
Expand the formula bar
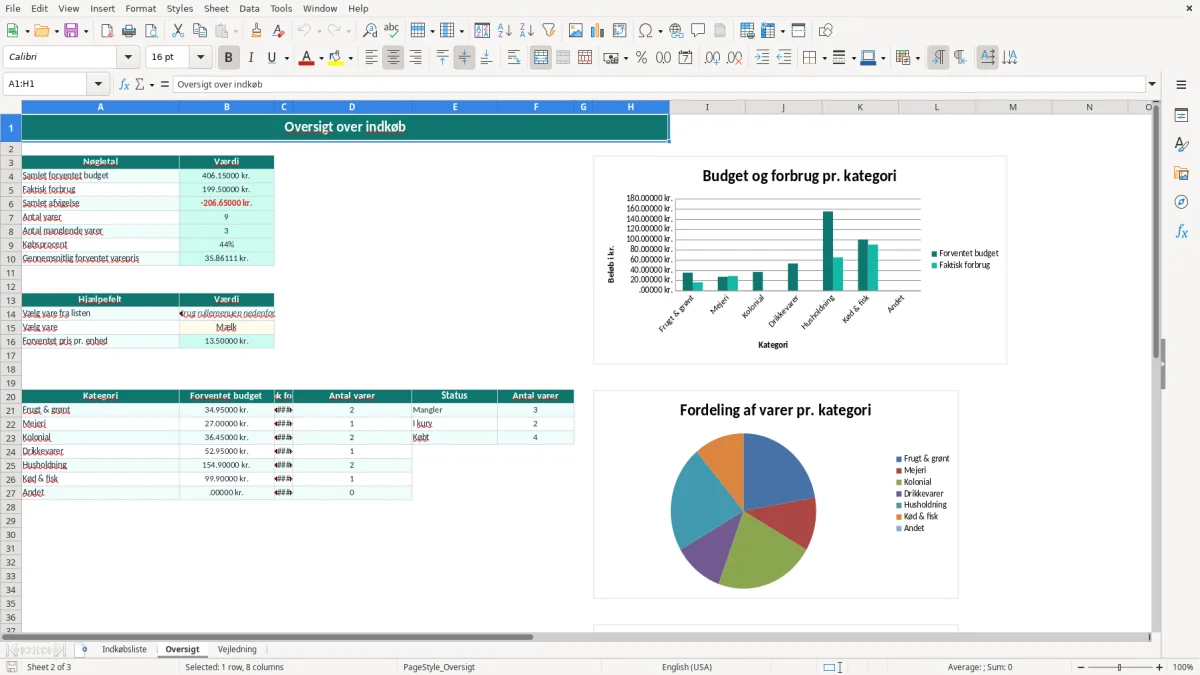(1152, 84)
